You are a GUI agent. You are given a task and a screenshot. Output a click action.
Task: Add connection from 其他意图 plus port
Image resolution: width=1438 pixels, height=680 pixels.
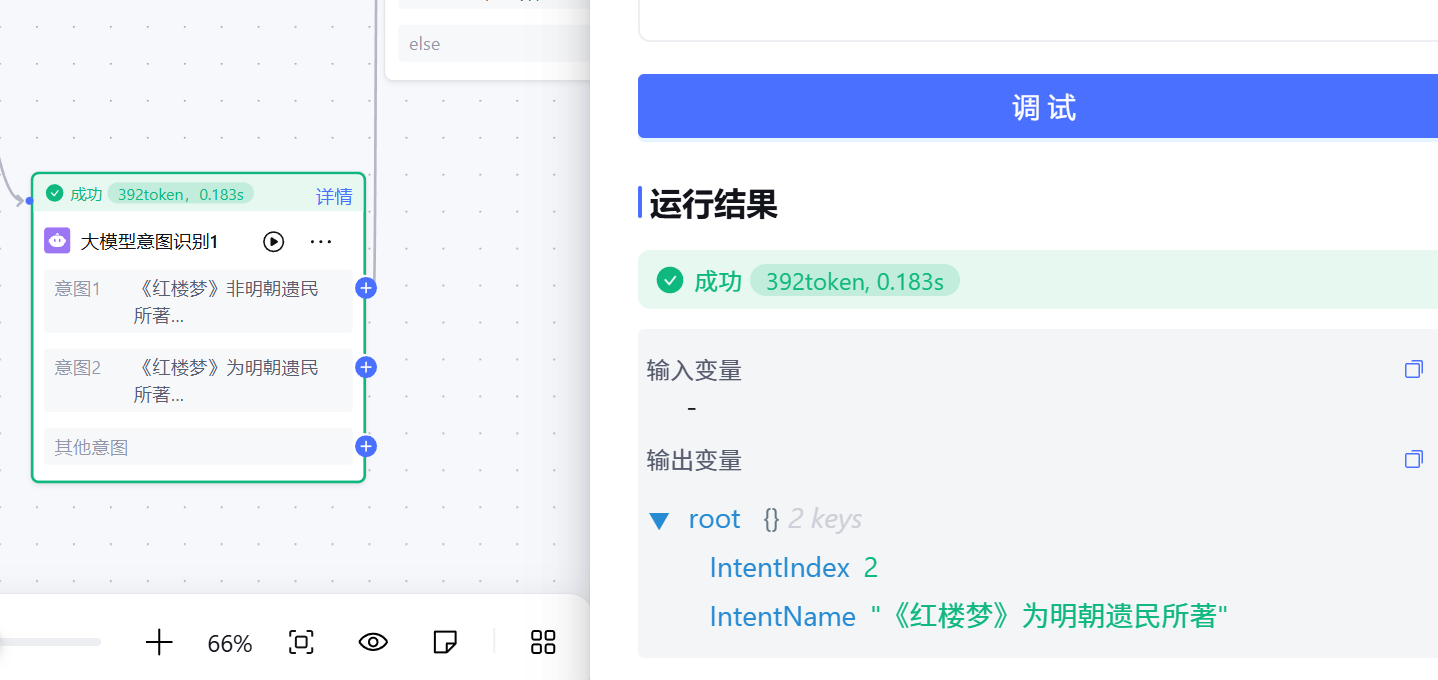[366, 446]
